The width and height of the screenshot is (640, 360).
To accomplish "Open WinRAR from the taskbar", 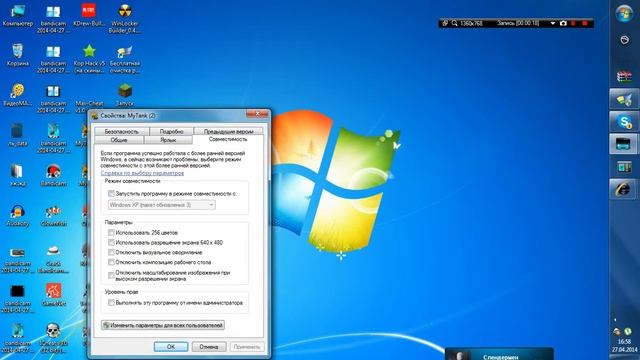I will pyautogui.click(x=624, y=76).
